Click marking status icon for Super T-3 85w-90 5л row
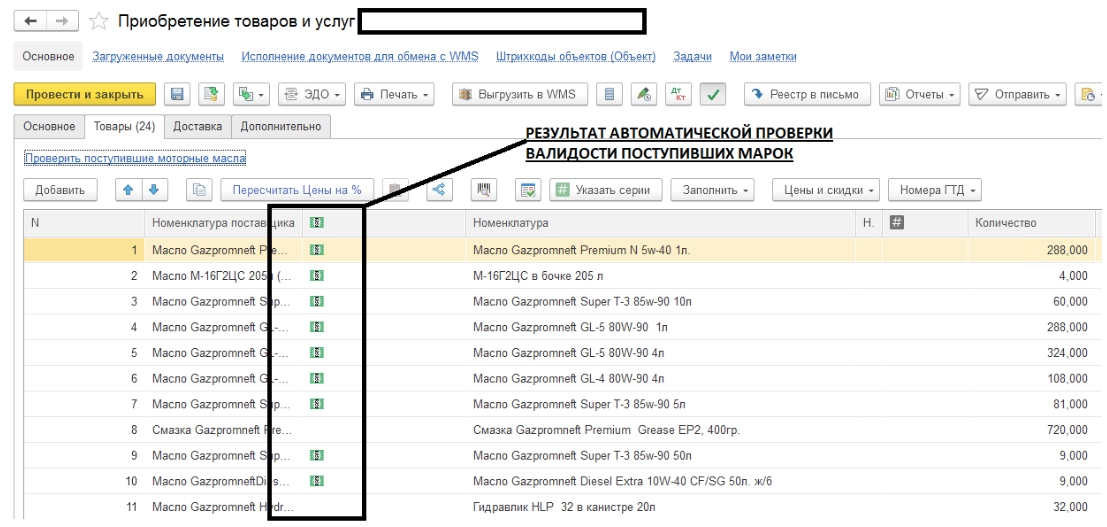Viewport: 1107px width, 527px height. [x=317, y=404]
